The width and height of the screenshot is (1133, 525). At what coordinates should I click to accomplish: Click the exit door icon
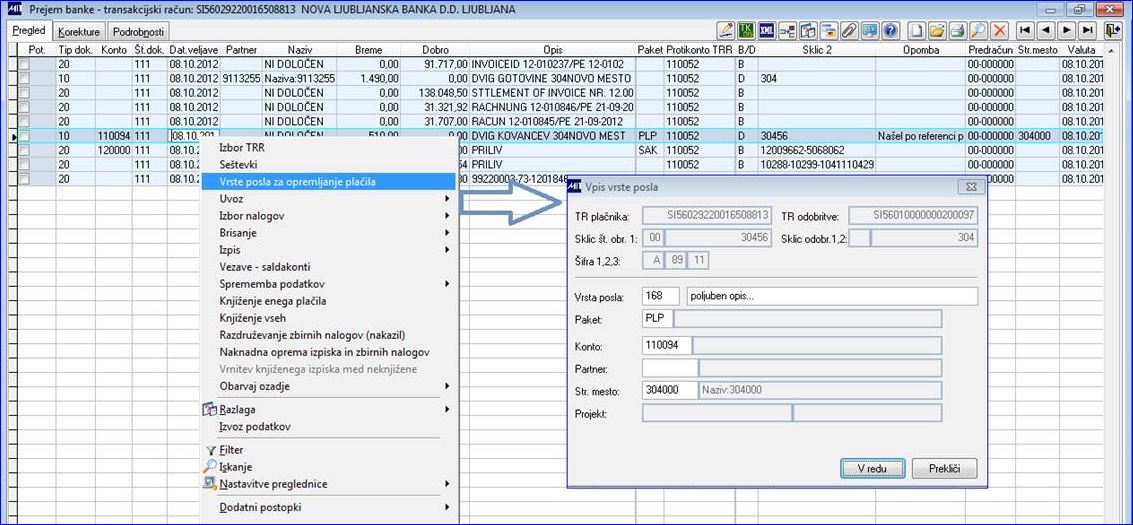[x=1112, y=30]
